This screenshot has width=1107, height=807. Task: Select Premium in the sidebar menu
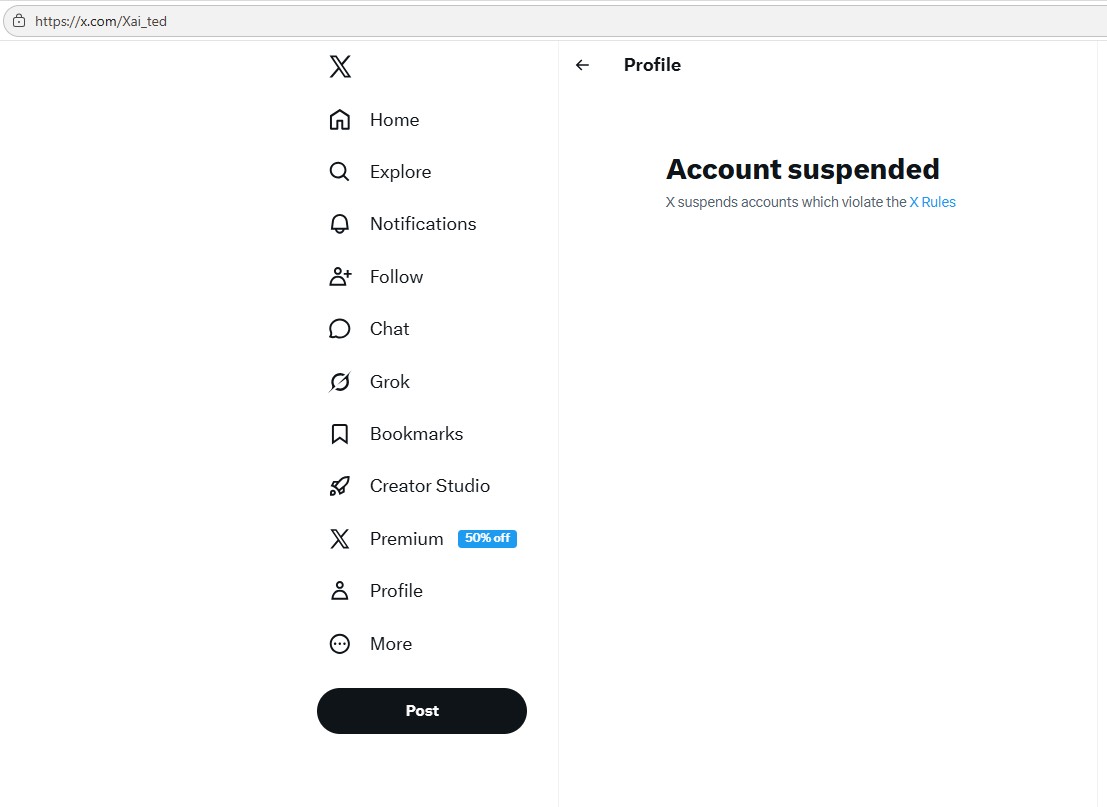[x=406, y=538]
